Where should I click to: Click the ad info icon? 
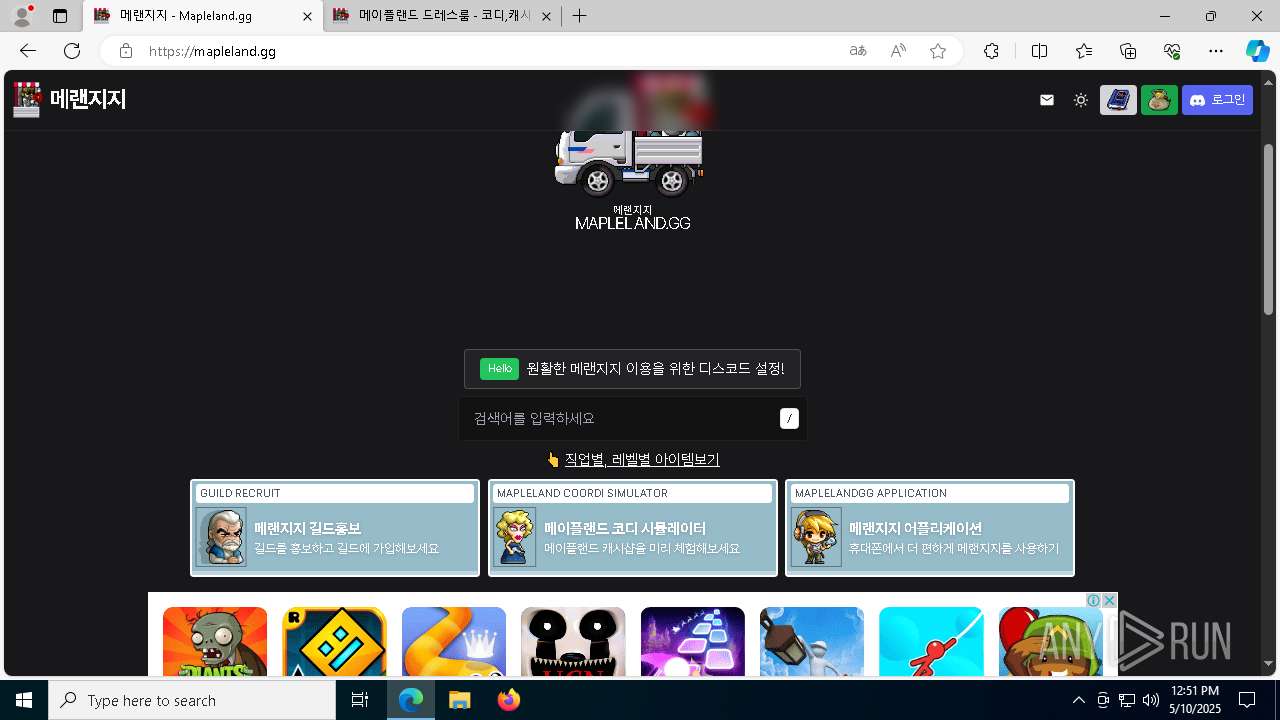1094,600
